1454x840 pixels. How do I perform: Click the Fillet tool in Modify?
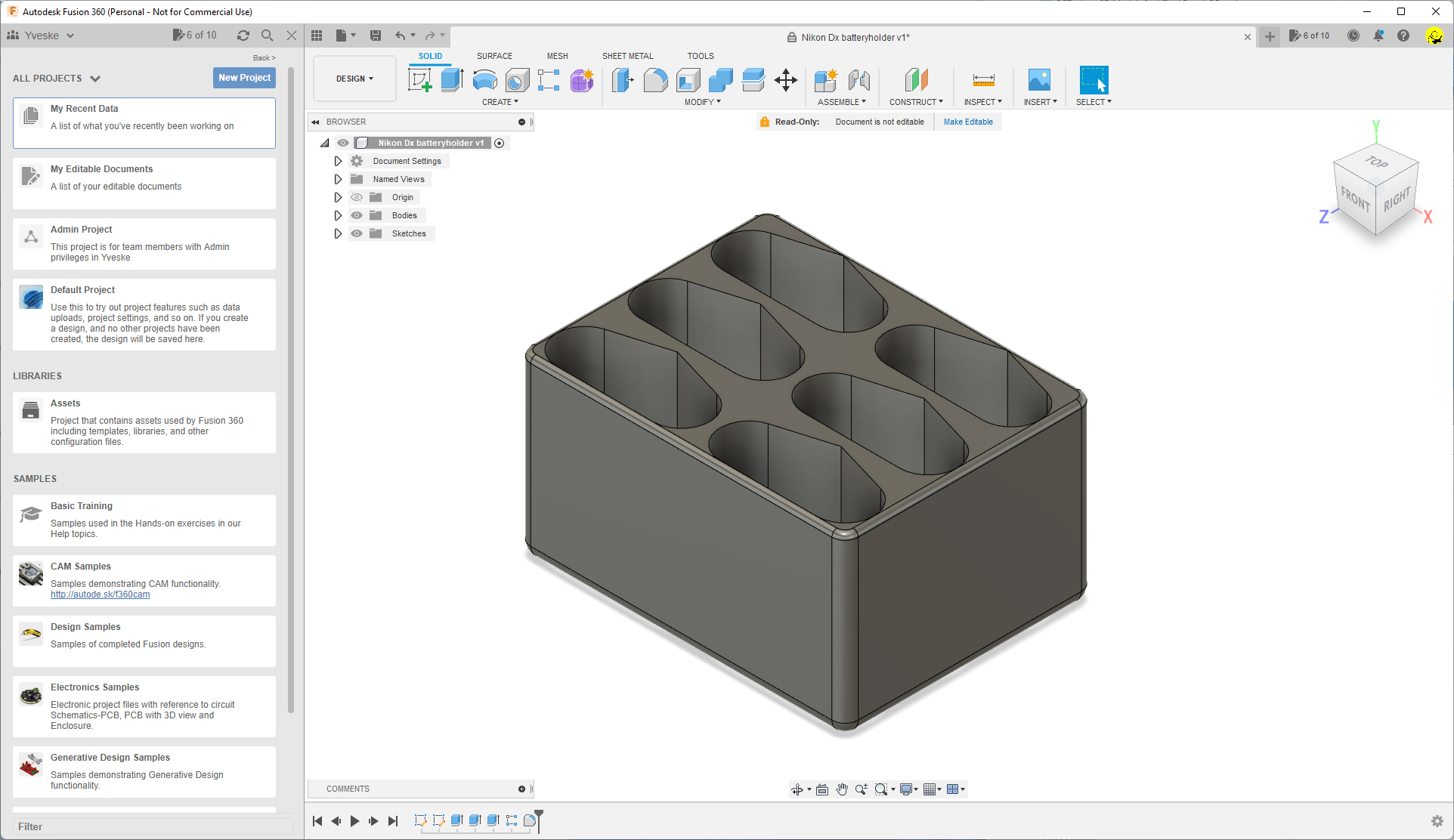(655, 80)
